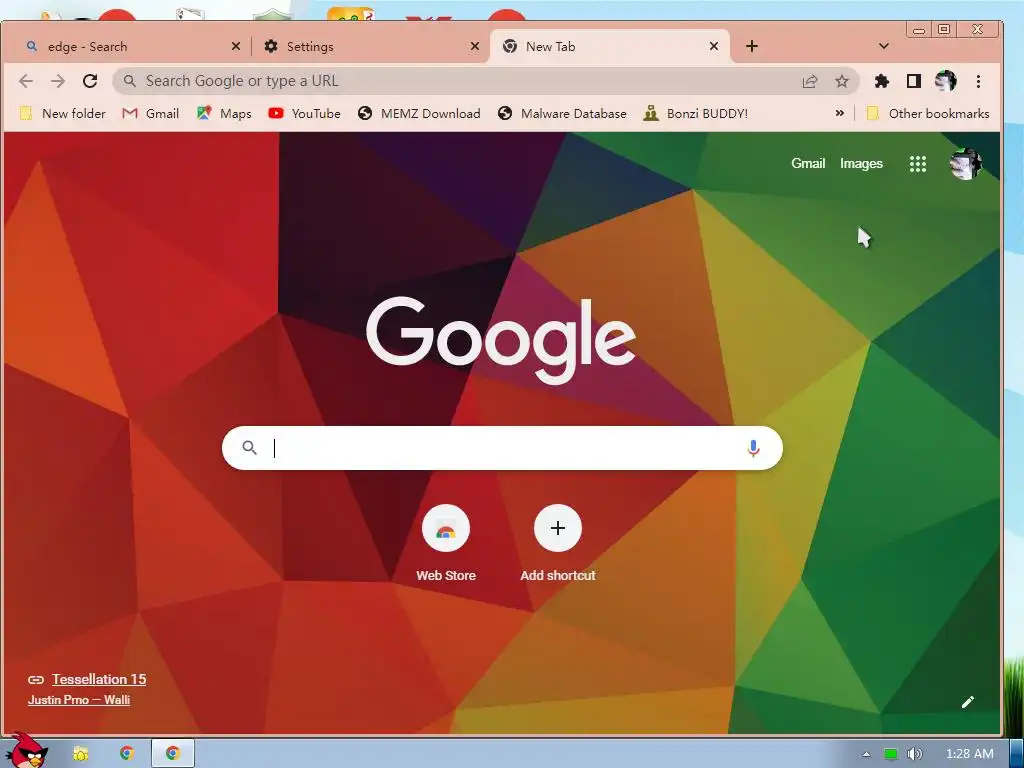1024x768 pixels.
Task: Open the Angry Birds start button
Action: (26, 751)
